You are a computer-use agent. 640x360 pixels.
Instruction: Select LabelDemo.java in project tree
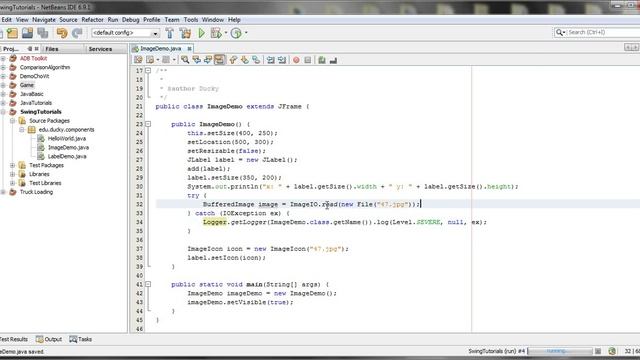tap(67, 156)
